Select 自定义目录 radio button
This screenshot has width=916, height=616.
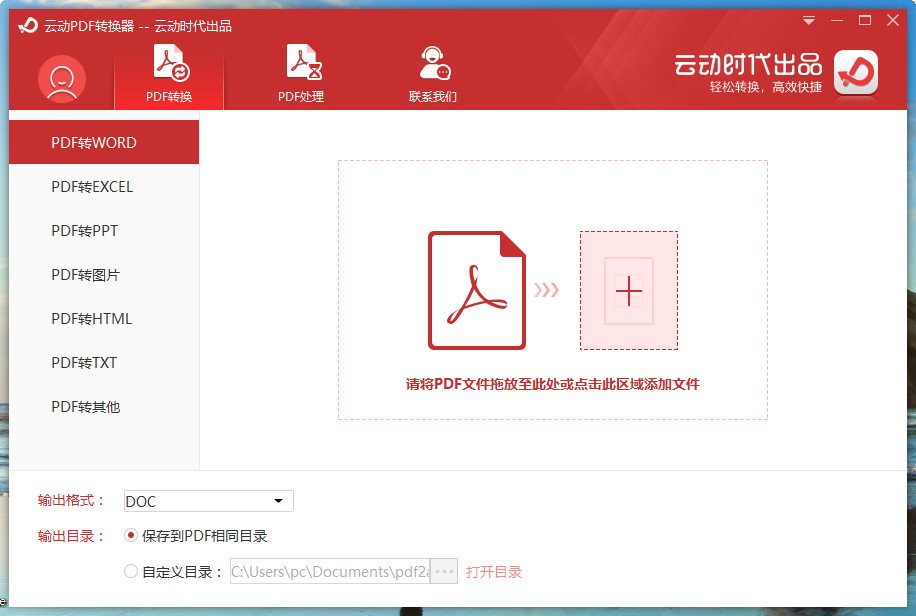(x=131, y=571)
